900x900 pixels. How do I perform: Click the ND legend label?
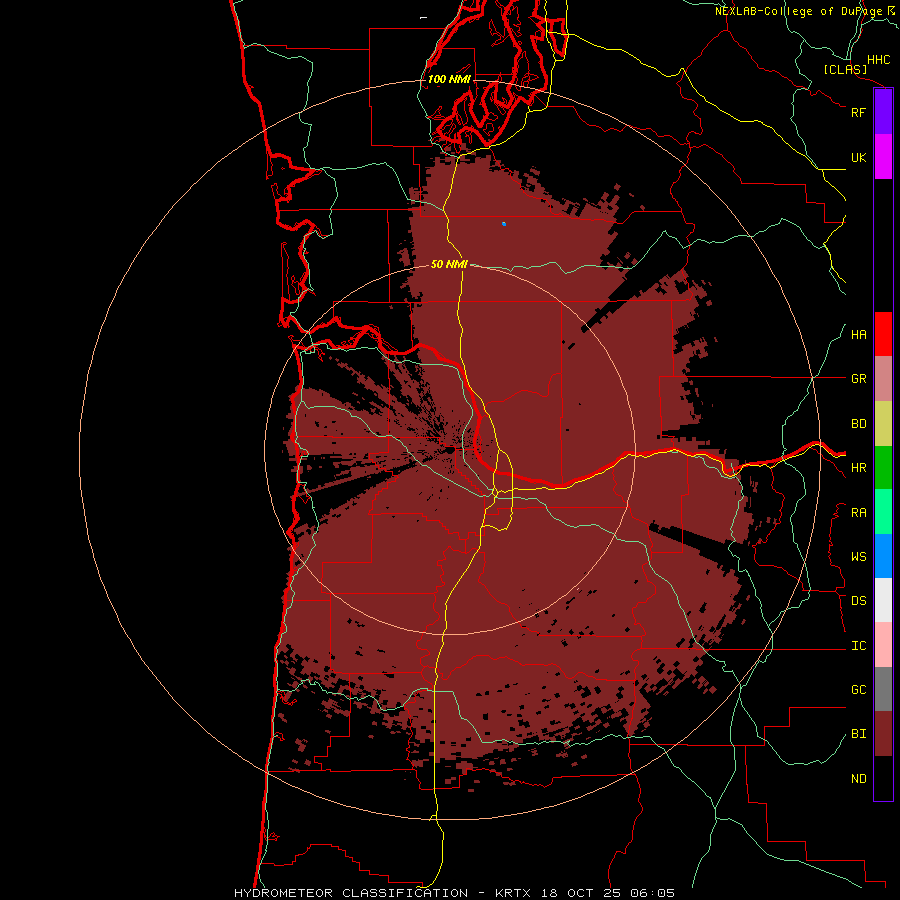click(x=858, y=778)
